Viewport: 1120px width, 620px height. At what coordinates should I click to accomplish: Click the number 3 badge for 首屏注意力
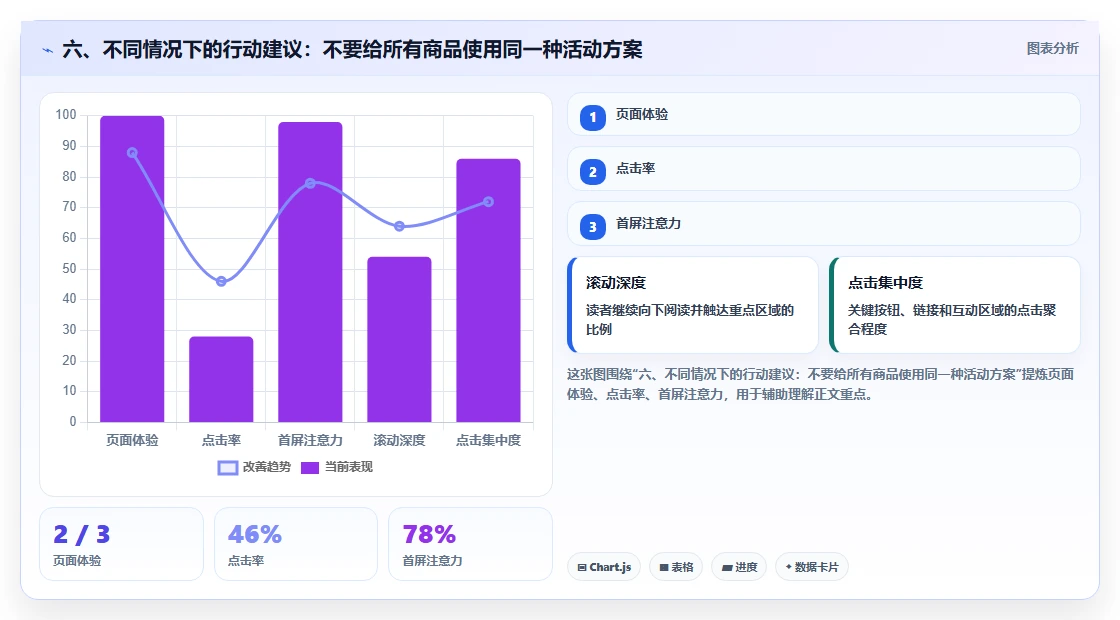[x=592, y=227]
